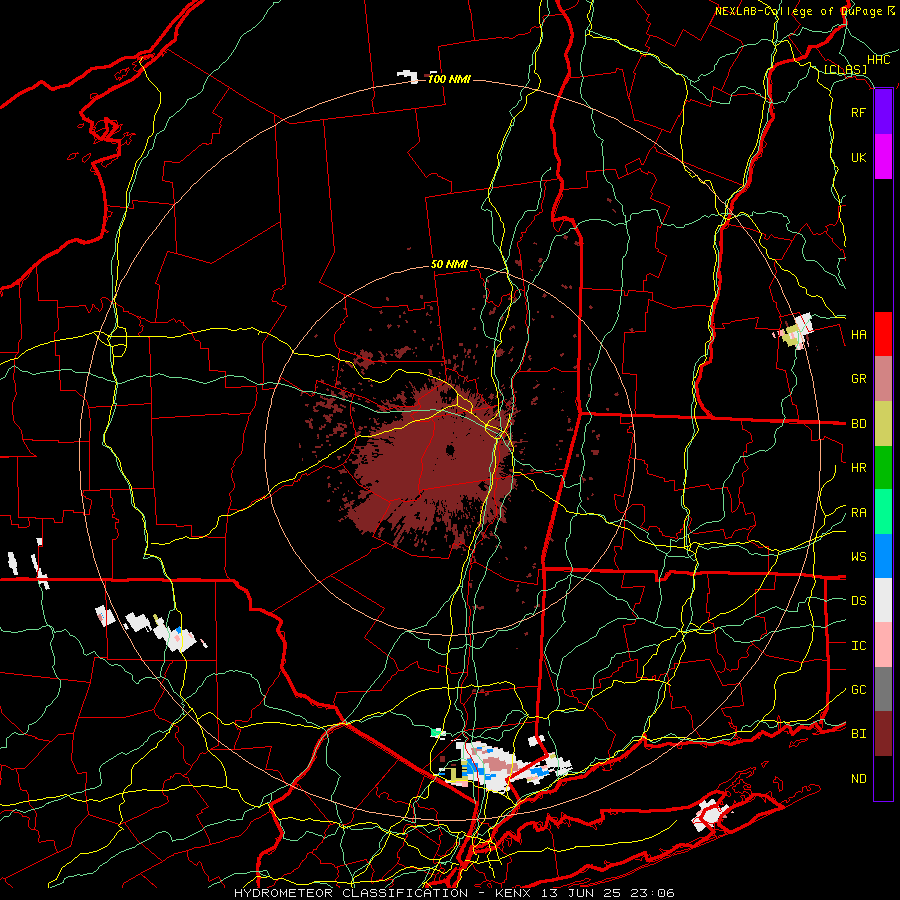This screenshot has width=900, height=900.
Task: Click the small white echo near 100 NMI label
Action: pos(408,76)
